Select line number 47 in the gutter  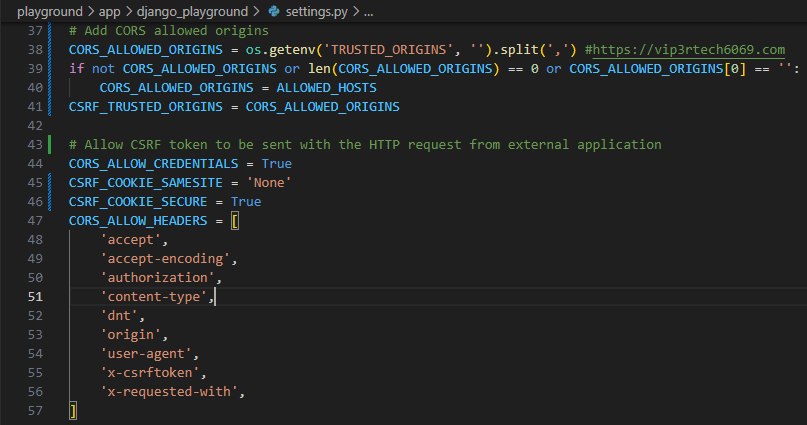click(34, 220)
